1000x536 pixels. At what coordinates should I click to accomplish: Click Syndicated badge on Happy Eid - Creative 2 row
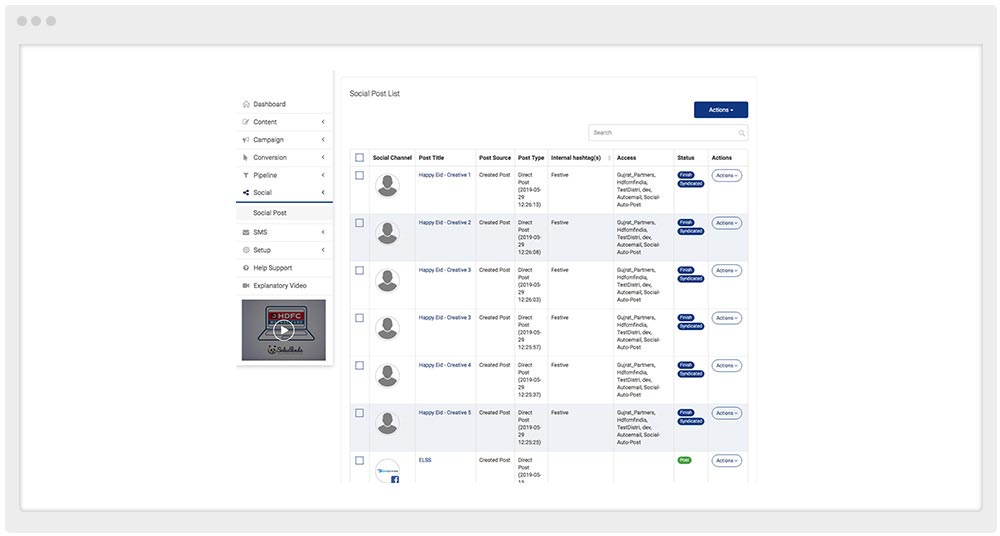(x=691, y=231)
